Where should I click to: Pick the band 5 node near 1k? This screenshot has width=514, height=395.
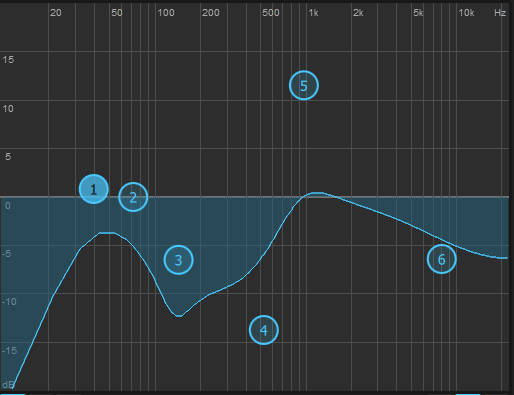[304, 85]
